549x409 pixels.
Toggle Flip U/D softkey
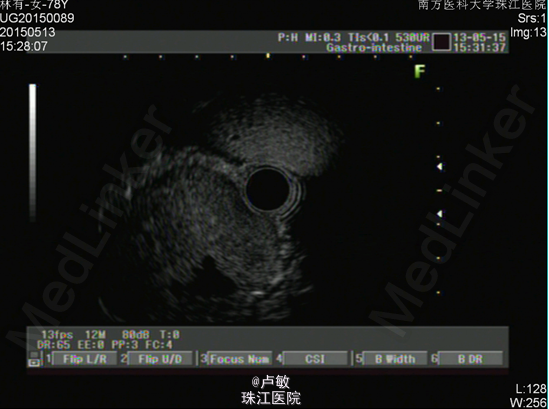pyautogui.click(x=160, y=359)
